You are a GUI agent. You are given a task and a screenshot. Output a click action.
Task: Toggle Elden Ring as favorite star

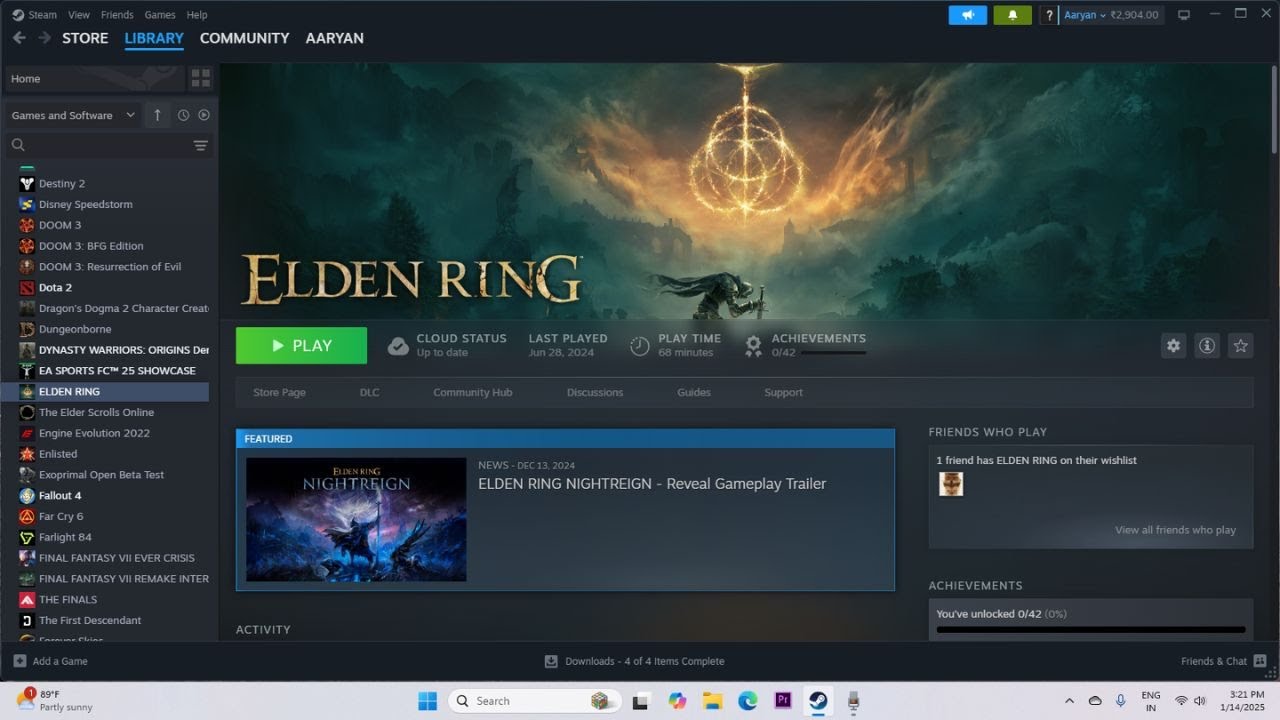tap(1241, 345)
